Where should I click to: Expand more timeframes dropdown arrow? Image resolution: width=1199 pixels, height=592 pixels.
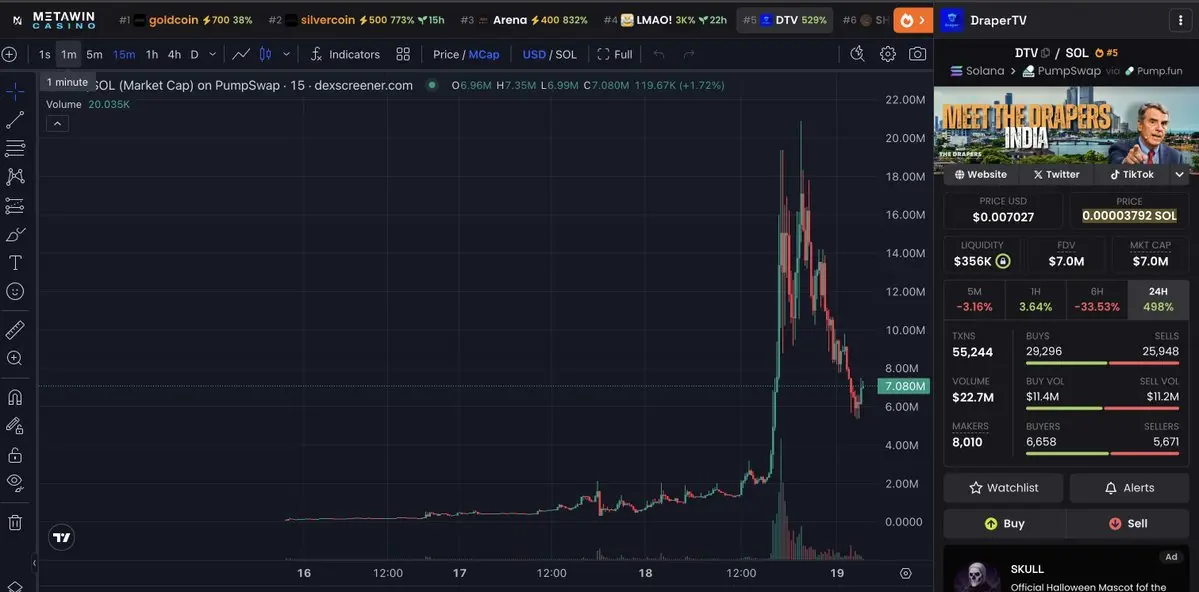click(213, 54)
